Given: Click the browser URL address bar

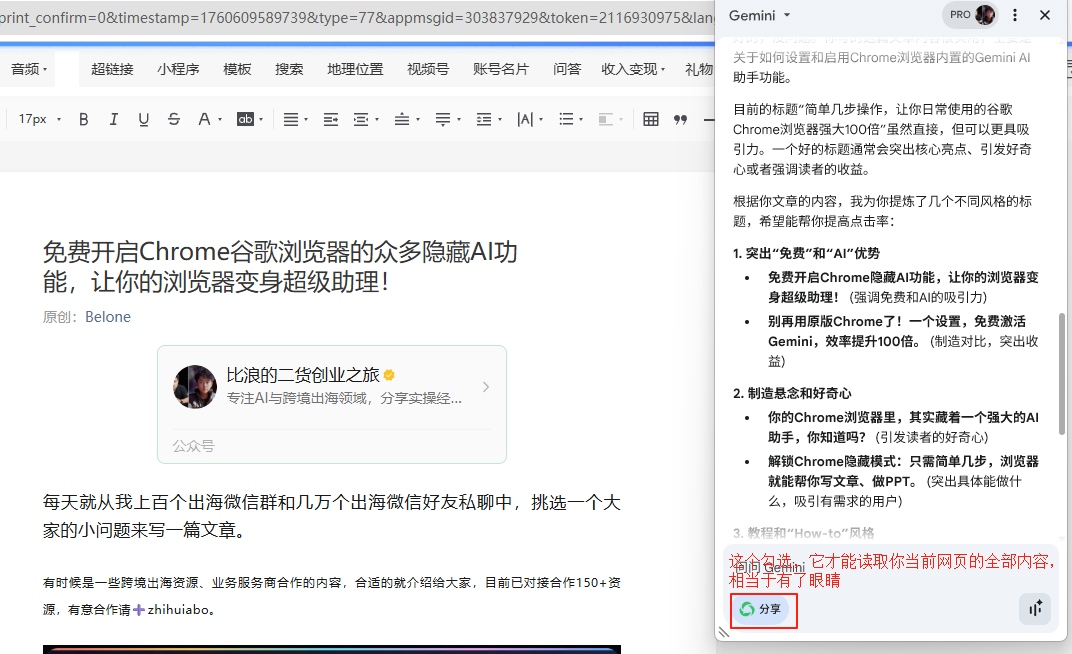Looking at the screenshot, I should (x=357, y=18).
